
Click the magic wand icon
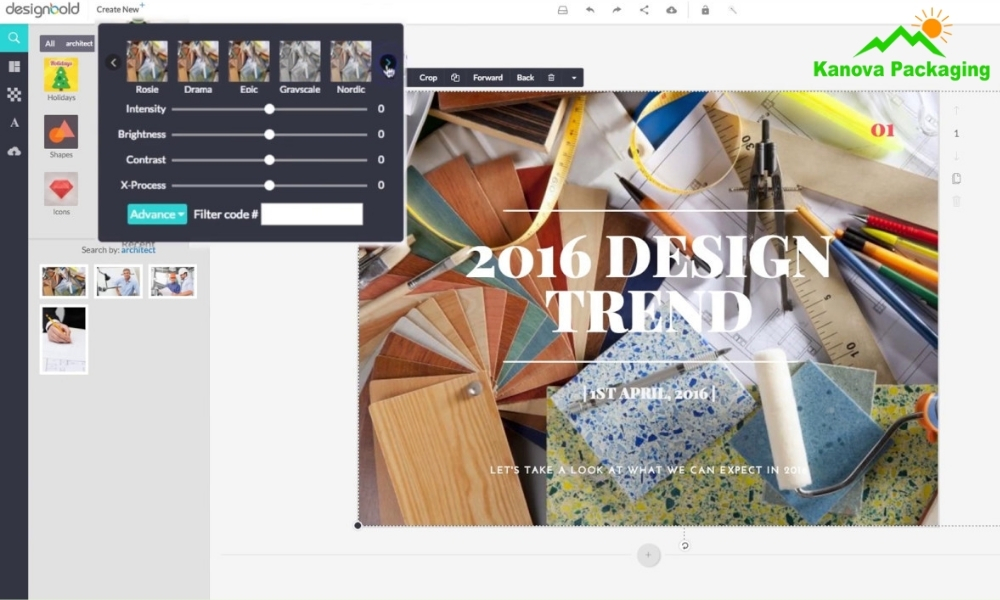pos(733,10)
